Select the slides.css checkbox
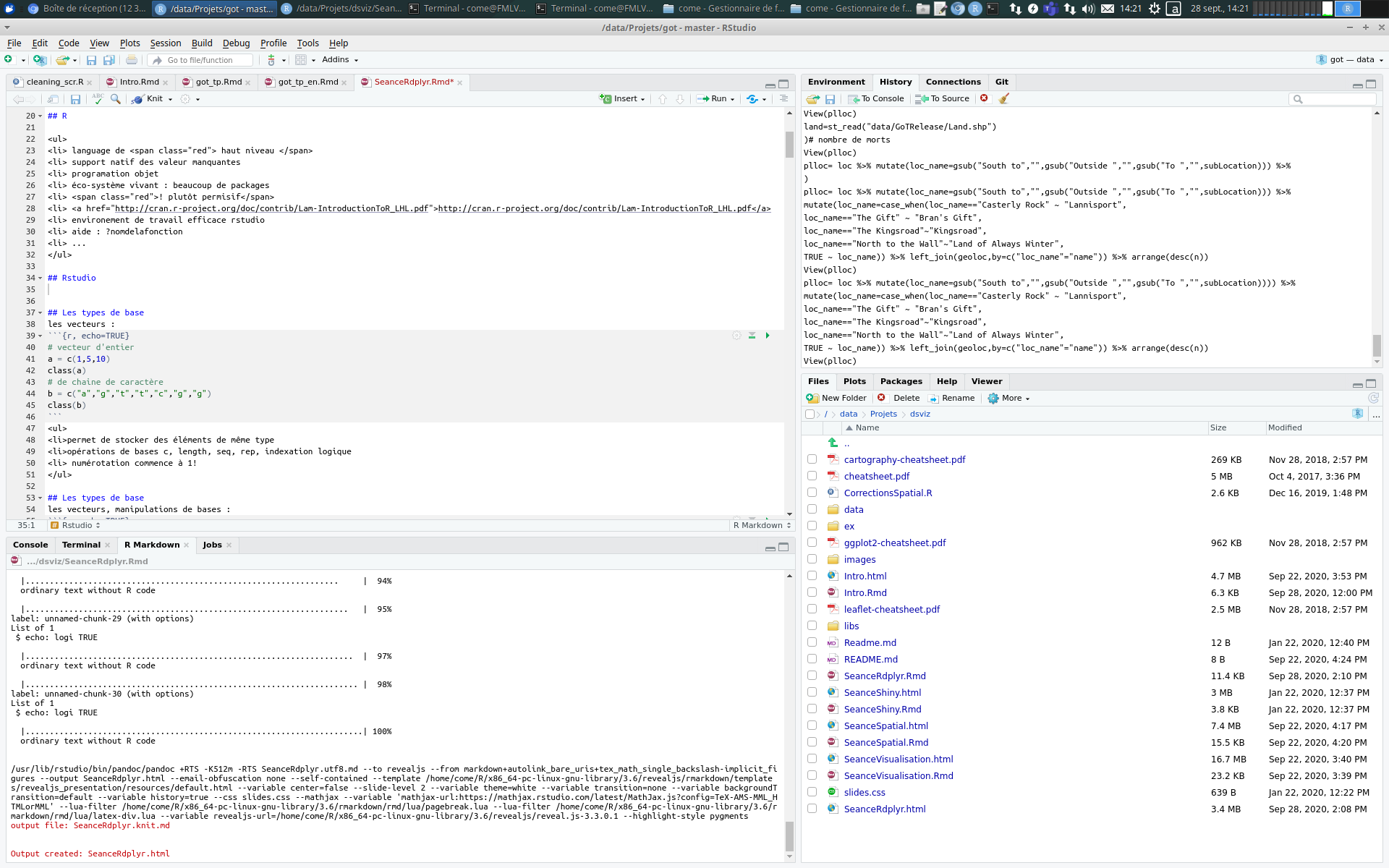Image resolution: width=1389 pixels, height=868 pixels. coord(812,793)
